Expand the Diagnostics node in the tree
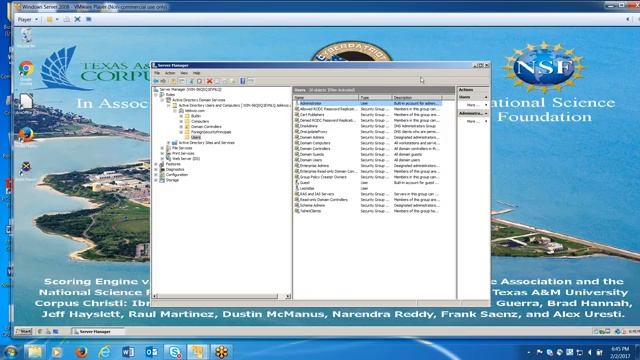The height and width of the screenshot is (360, 640). pyautogui.click(x=156, y=169)
